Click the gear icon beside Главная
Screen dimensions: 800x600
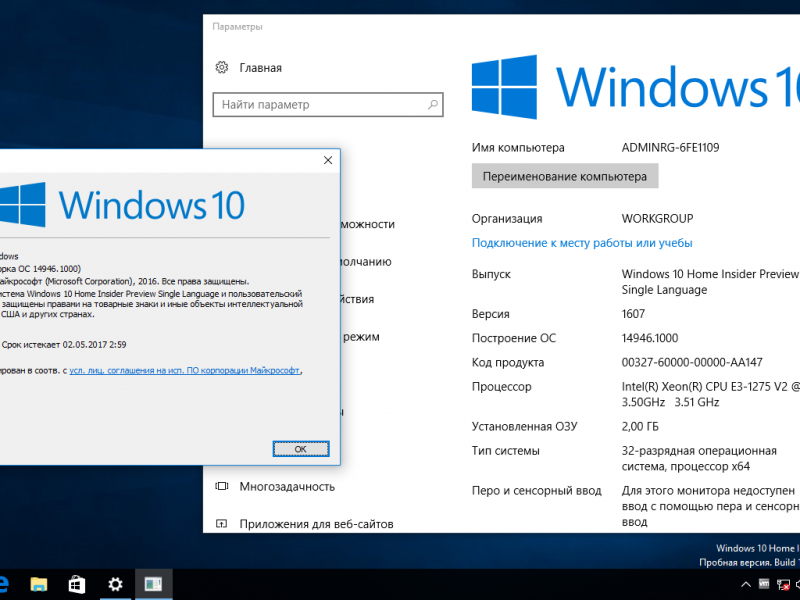click(222, 67)
